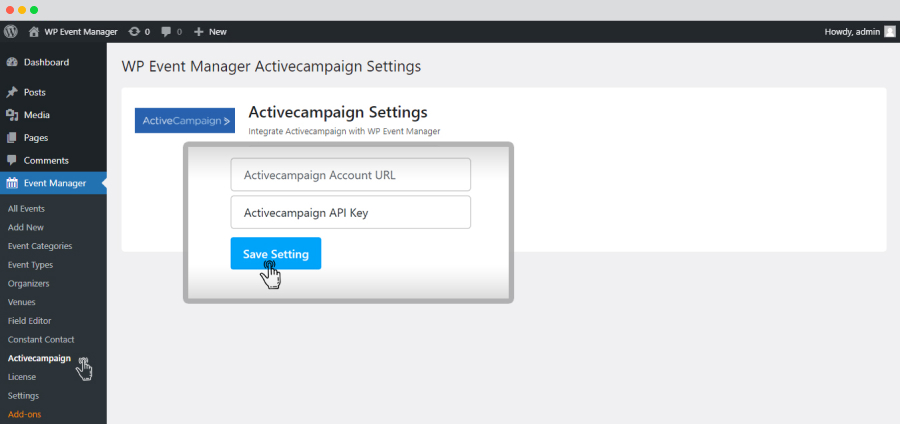Screen dimensions: 900x424
Task: Click the plus New icon
Action: click(x=199, y=32)
